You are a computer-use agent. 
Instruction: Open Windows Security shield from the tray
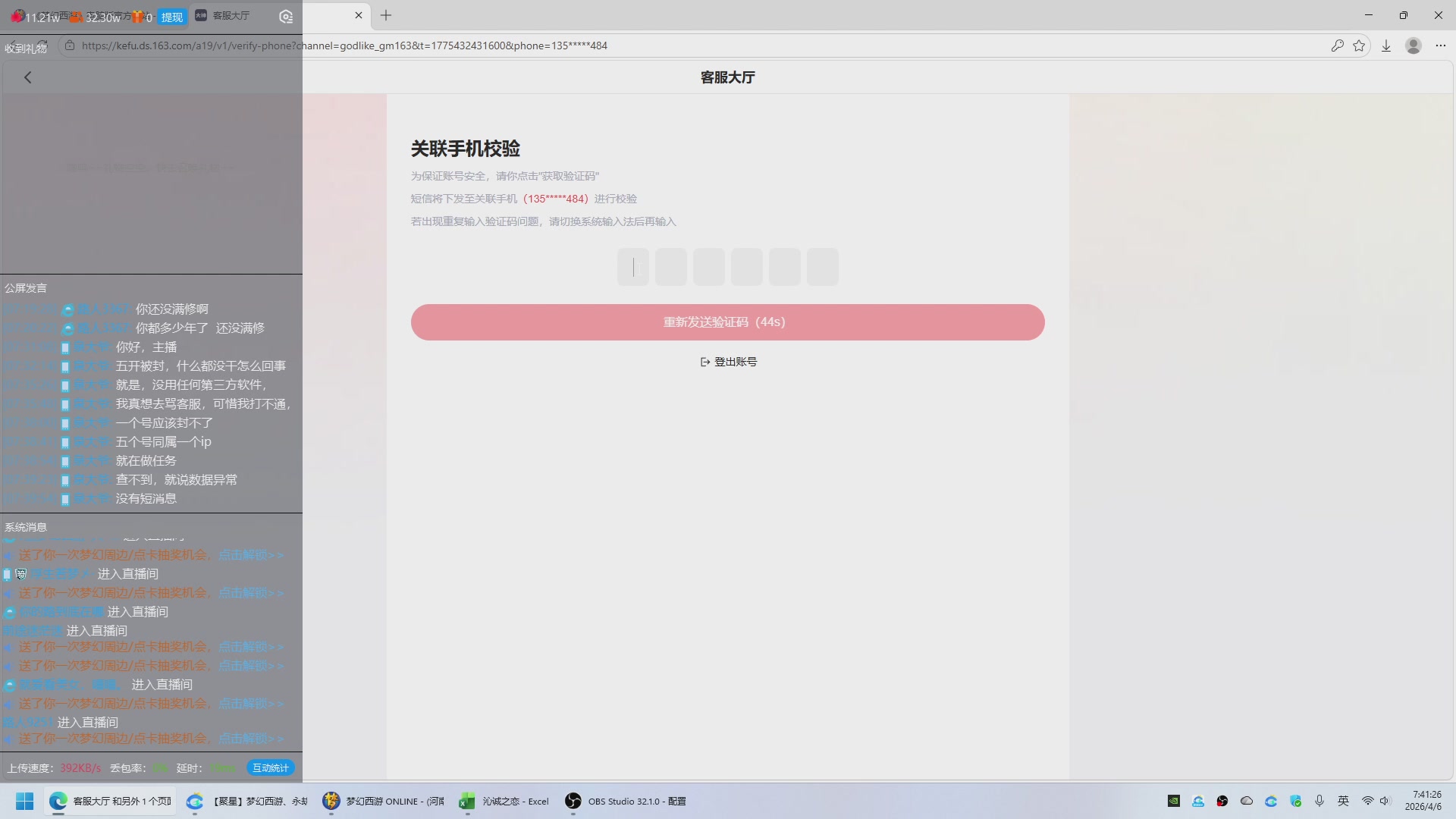click(1294, 801)
